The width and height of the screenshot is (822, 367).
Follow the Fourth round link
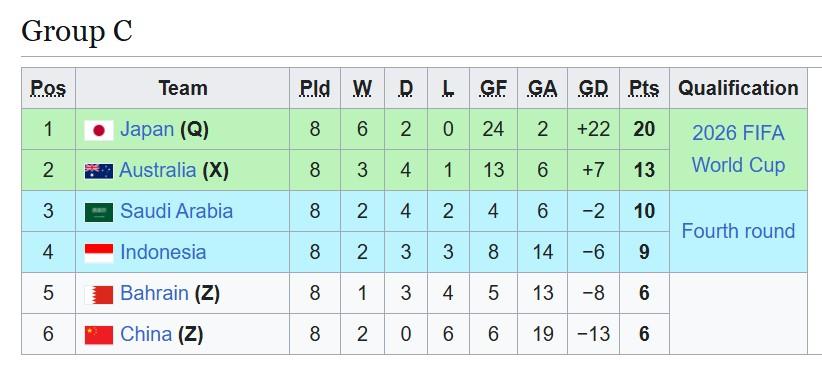click(738, 231)
